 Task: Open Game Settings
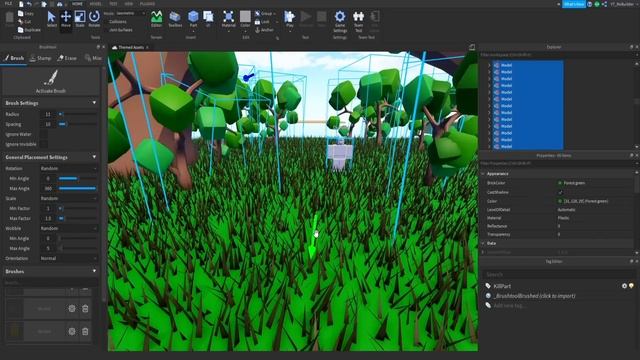340,22
